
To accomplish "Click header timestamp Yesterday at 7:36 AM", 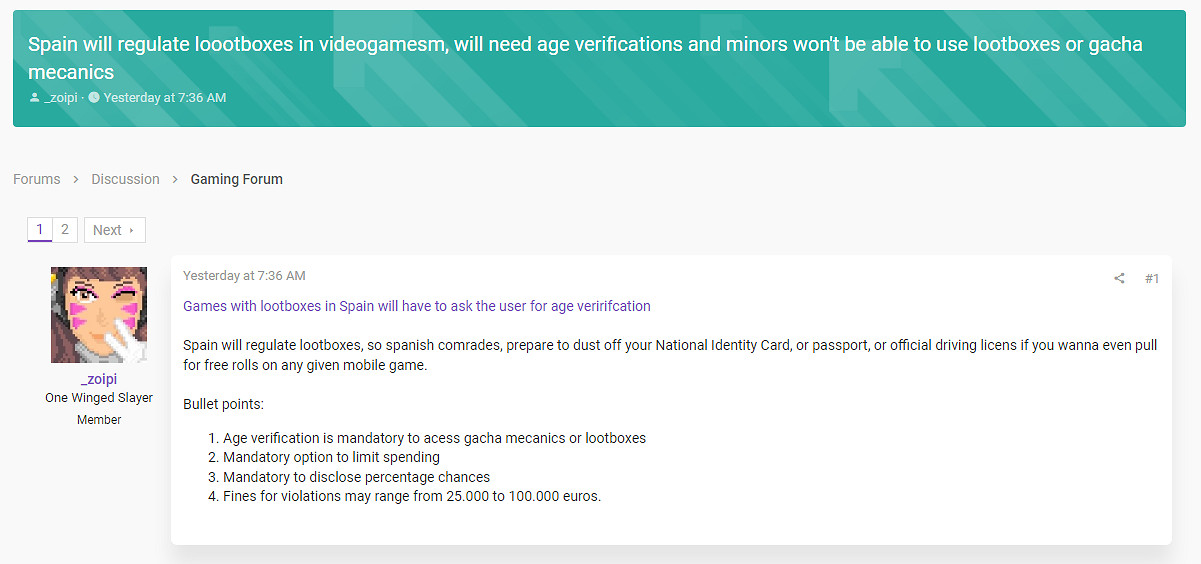I will point(165,98).
